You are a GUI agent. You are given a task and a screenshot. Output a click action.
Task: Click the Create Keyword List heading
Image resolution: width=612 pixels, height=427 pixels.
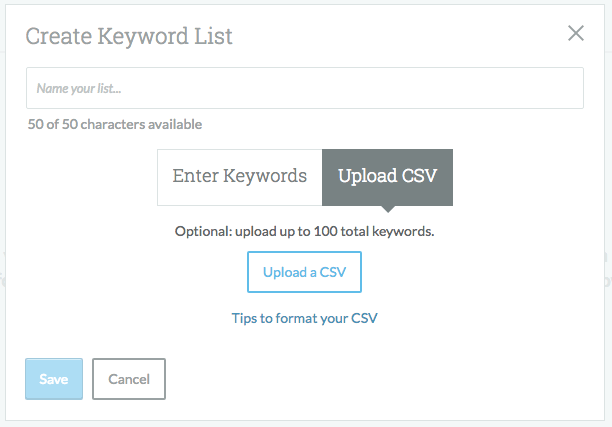tap(129, 36)
